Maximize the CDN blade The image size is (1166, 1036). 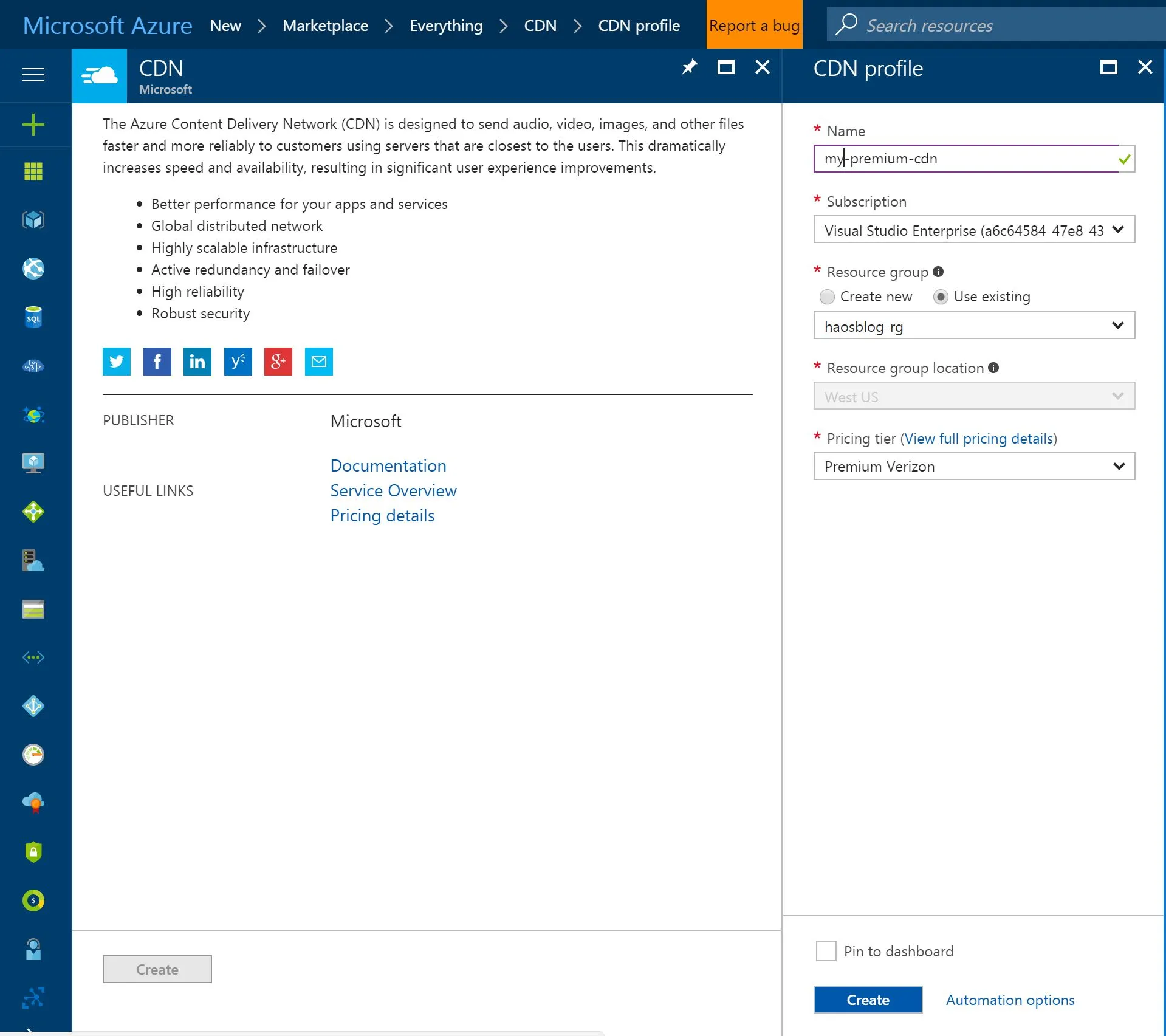point(726,67)
